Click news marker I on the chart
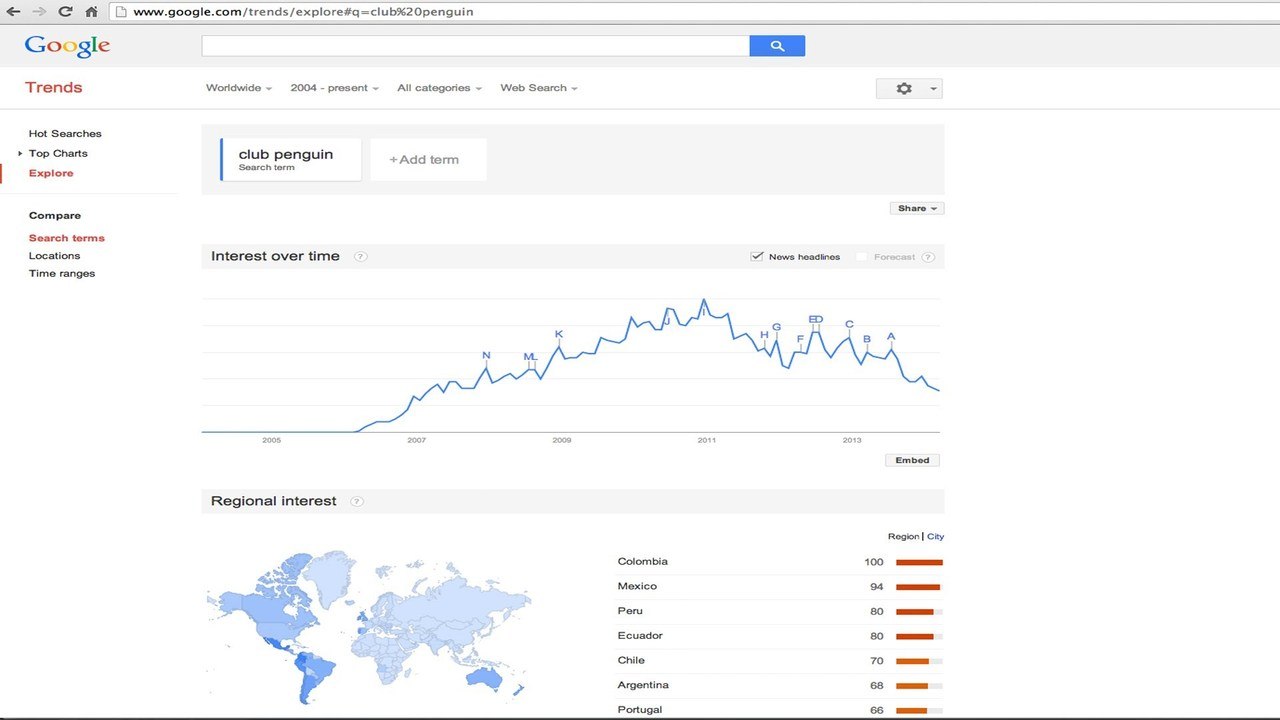The width and height of the screenshot is (1280, 720). pos(704,312)
